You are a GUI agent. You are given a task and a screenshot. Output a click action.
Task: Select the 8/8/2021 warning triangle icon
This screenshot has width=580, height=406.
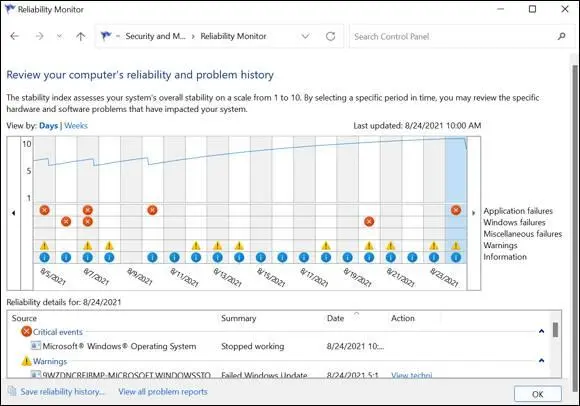pos(109,246)
